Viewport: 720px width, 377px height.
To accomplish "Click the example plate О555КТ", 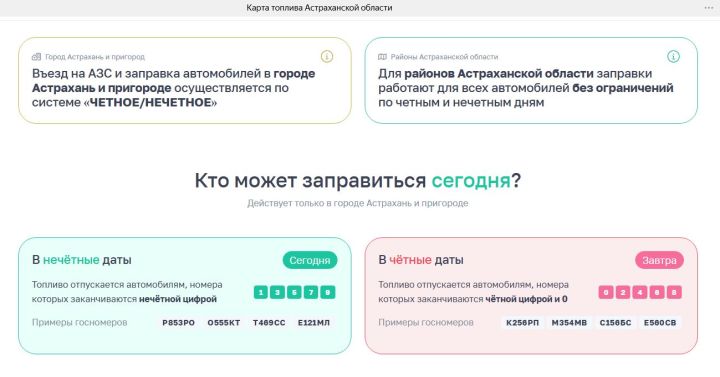I will 224,323.
